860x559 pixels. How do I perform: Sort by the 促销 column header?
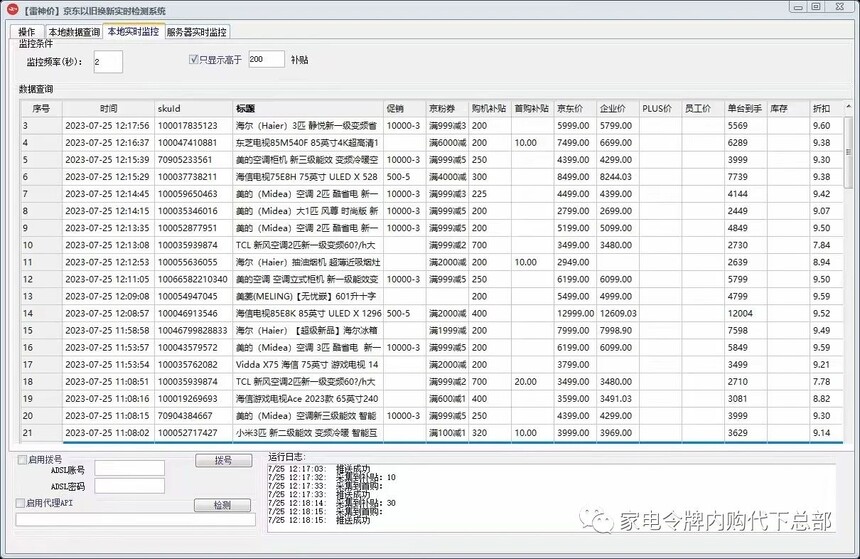tap(405, 109)
